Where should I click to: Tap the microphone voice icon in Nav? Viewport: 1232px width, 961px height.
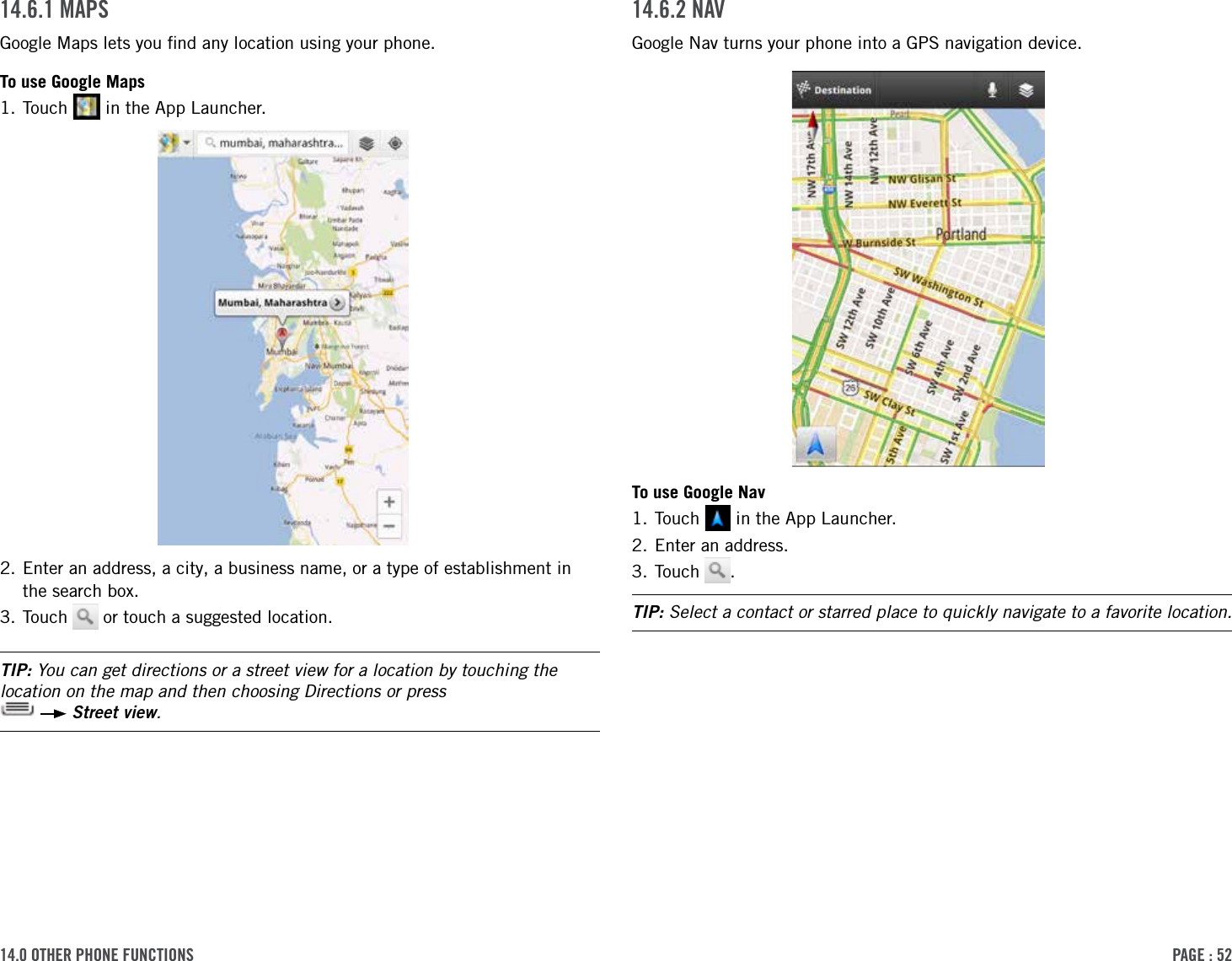[992, 89]
